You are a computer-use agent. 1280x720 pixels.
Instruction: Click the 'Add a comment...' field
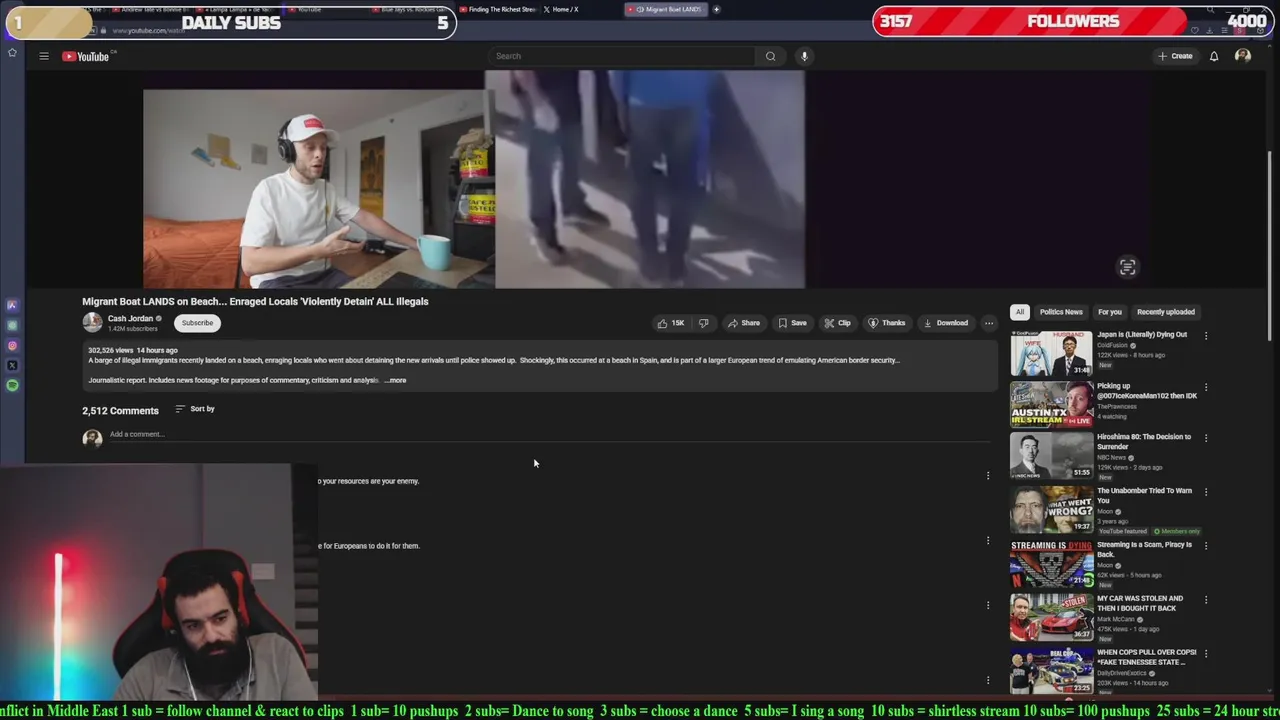(x=548, y=435)
